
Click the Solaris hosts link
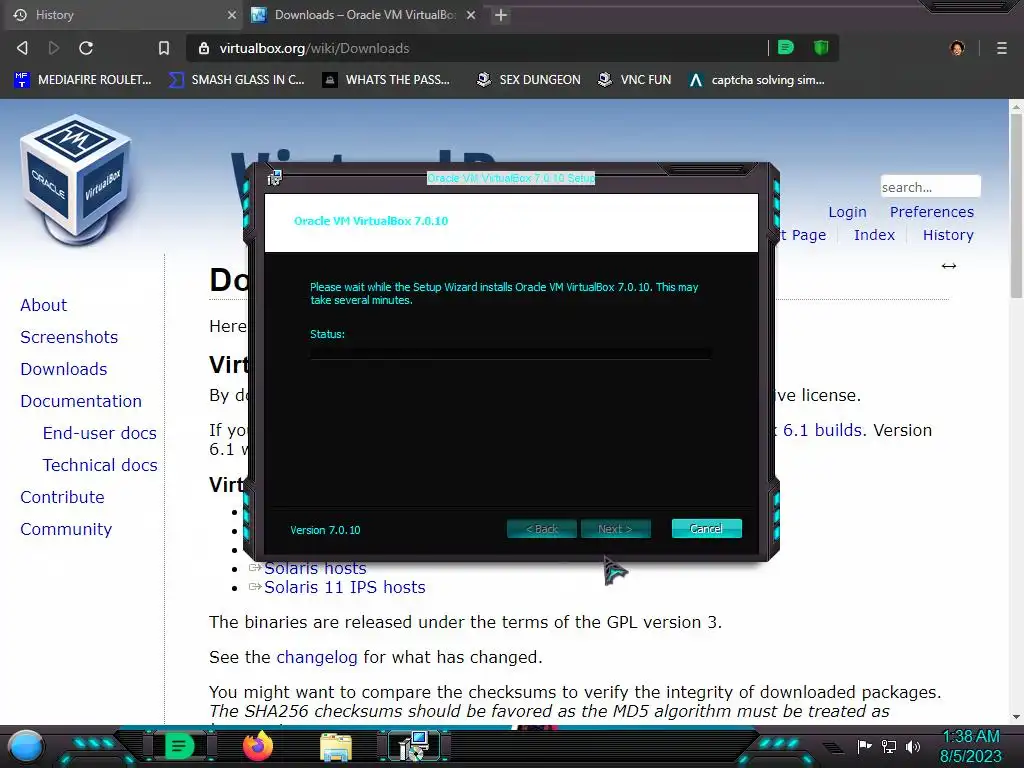pyautogui.click(x=315, y=568)
